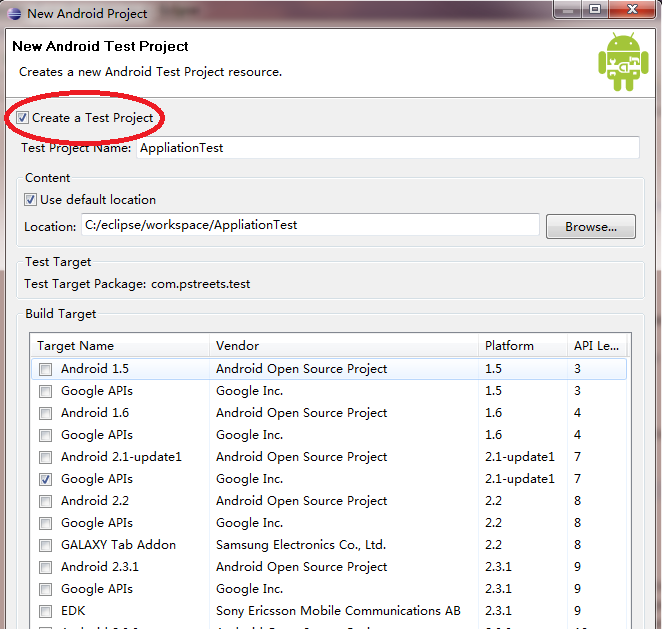Select Samsung Electronics Co., Ltd. vendor cell
The height and width of the screenshot is (629, 662).
[301, 545]
